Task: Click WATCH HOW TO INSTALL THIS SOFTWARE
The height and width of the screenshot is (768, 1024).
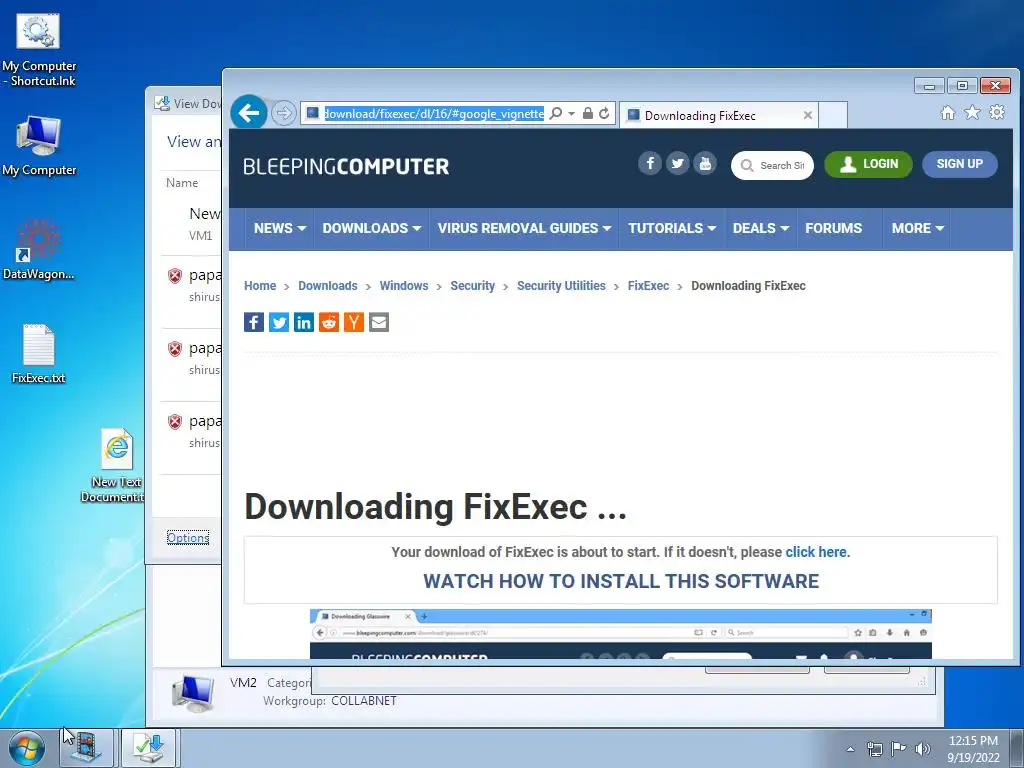Action: pos(620,581)
